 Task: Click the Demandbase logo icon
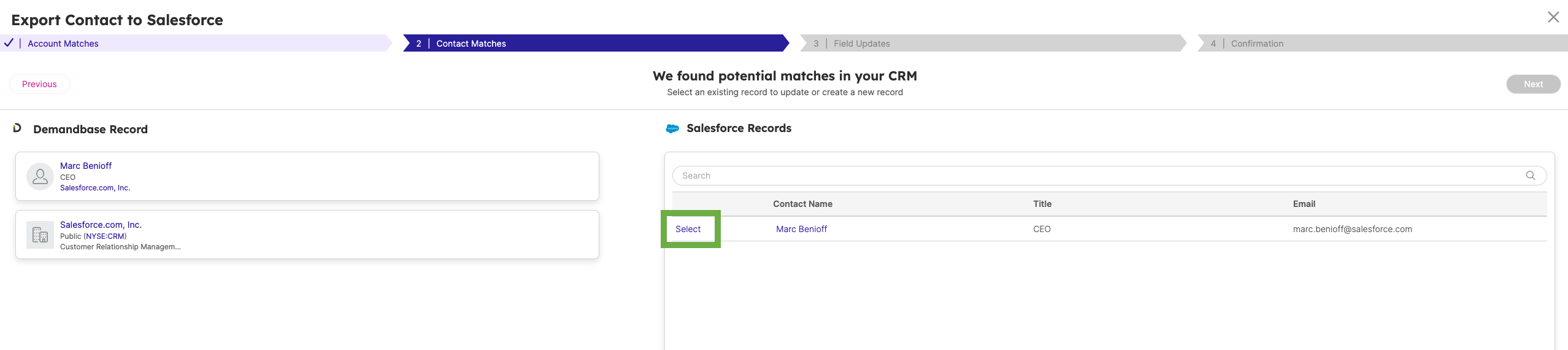click(17, 128)
